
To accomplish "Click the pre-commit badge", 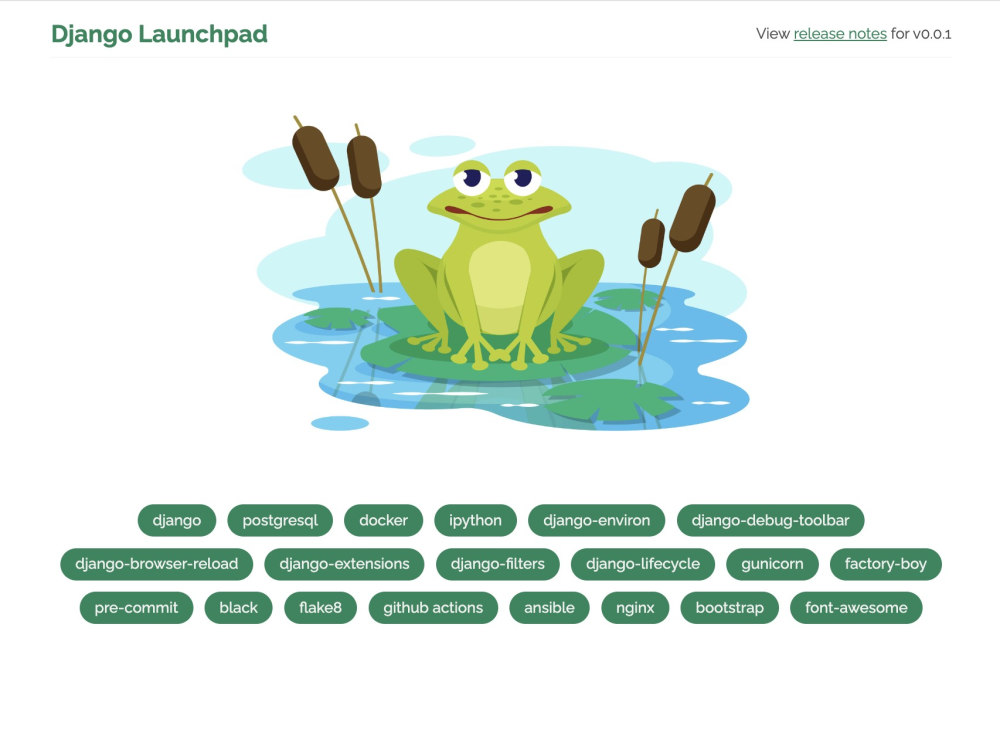I will 136,608.
